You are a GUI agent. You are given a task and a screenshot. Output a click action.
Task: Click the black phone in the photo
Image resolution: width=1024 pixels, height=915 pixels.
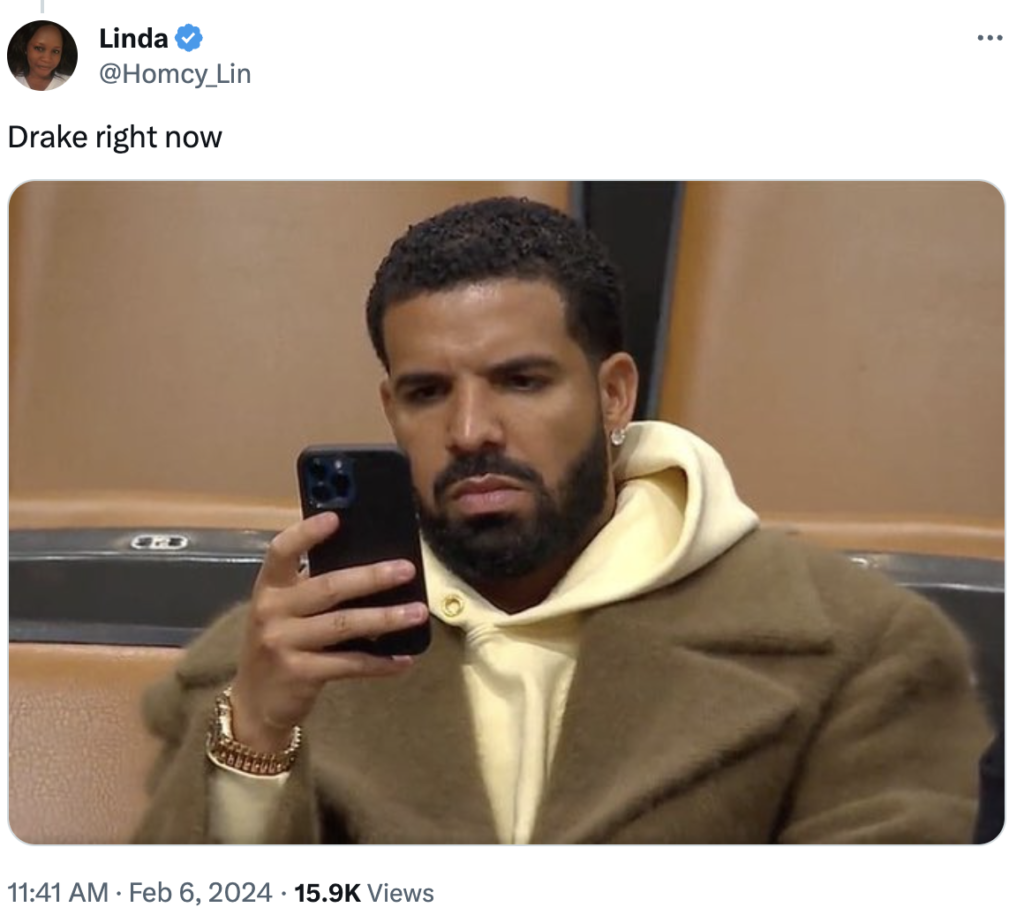pos(364,549)
